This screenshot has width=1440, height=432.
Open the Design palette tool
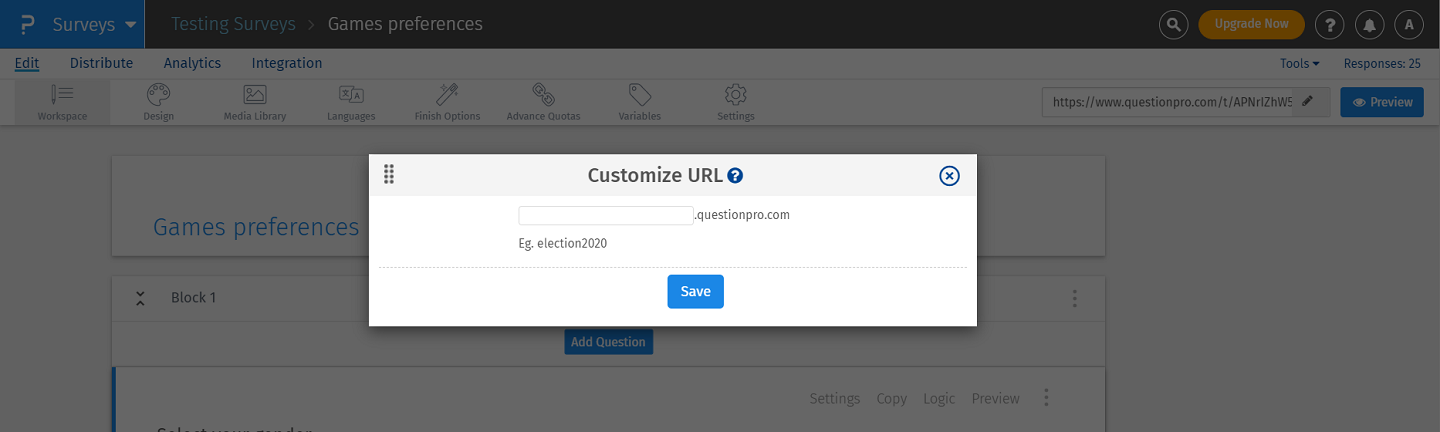coord(158,102)
